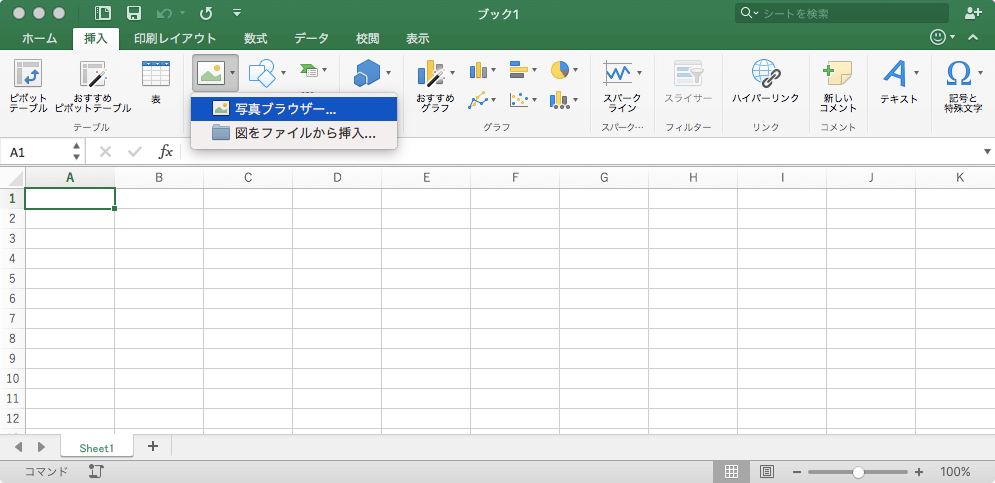Viewport: 995px width, 483px height.
Task: Add a New Comment (新しいコメント)
Action: tap(838, 86)
